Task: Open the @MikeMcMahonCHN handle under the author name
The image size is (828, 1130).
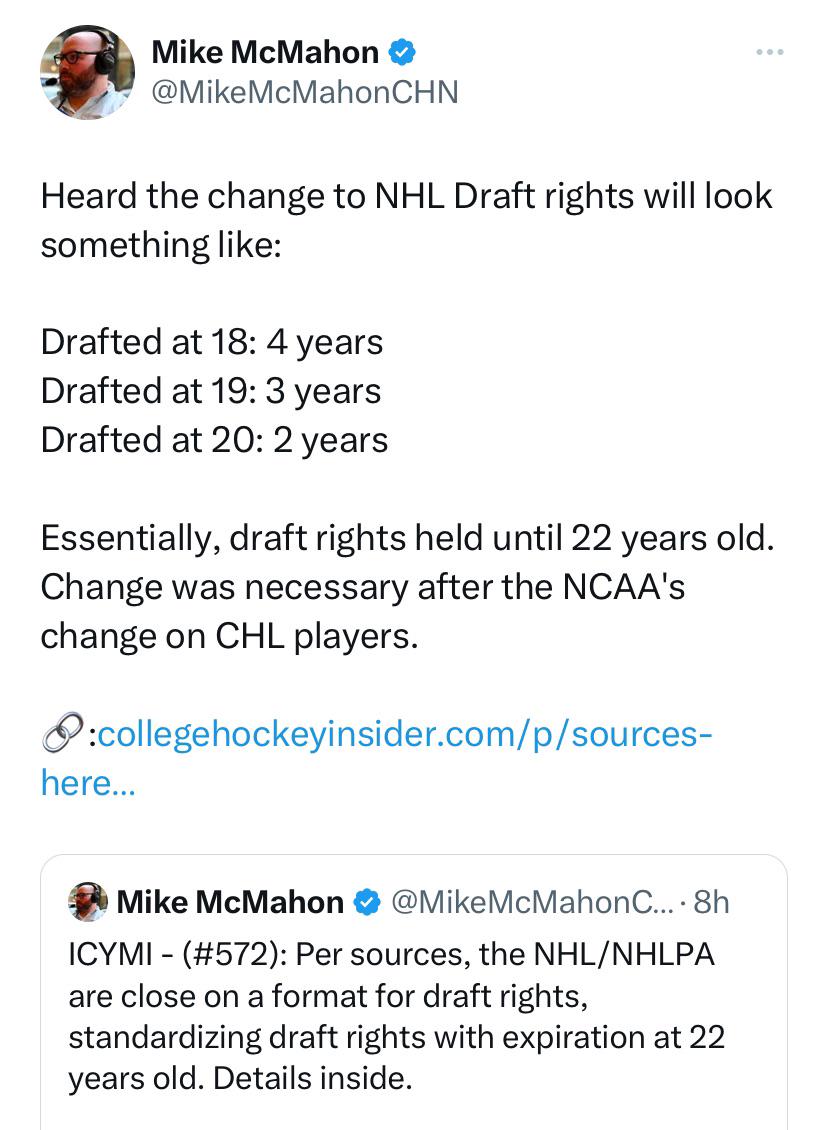Action: 305,92
